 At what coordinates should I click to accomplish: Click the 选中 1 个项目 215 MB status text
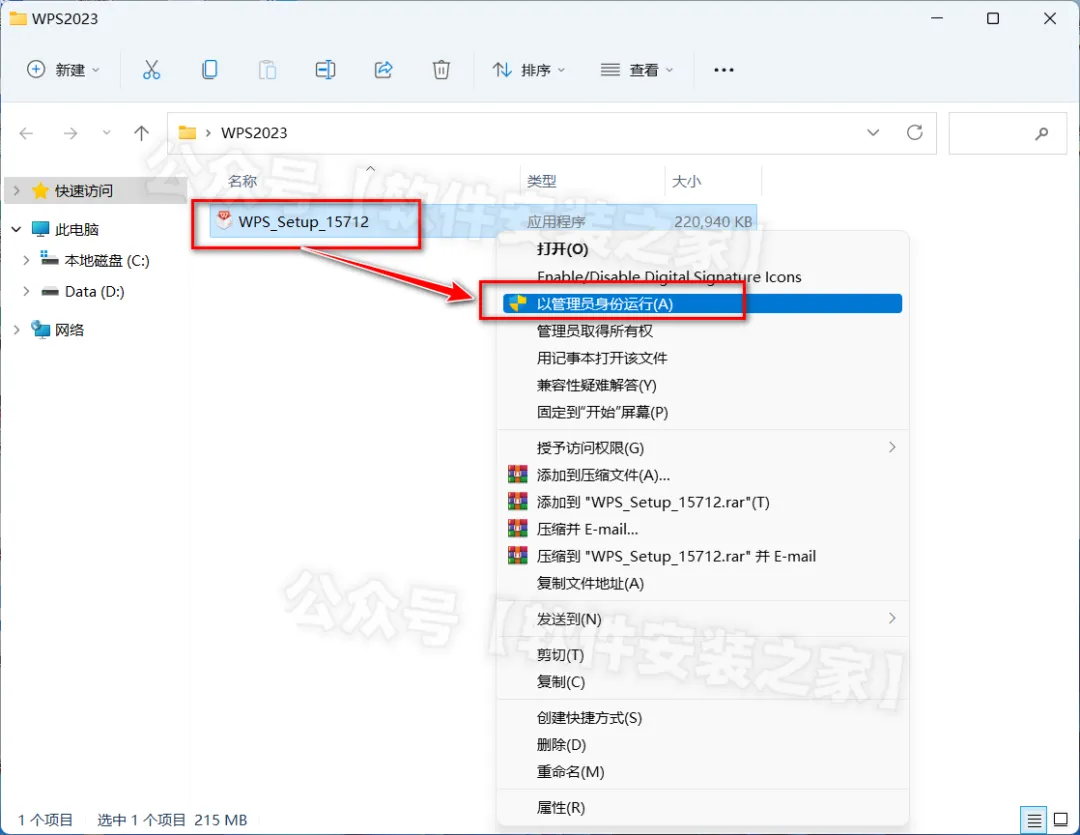172,820
